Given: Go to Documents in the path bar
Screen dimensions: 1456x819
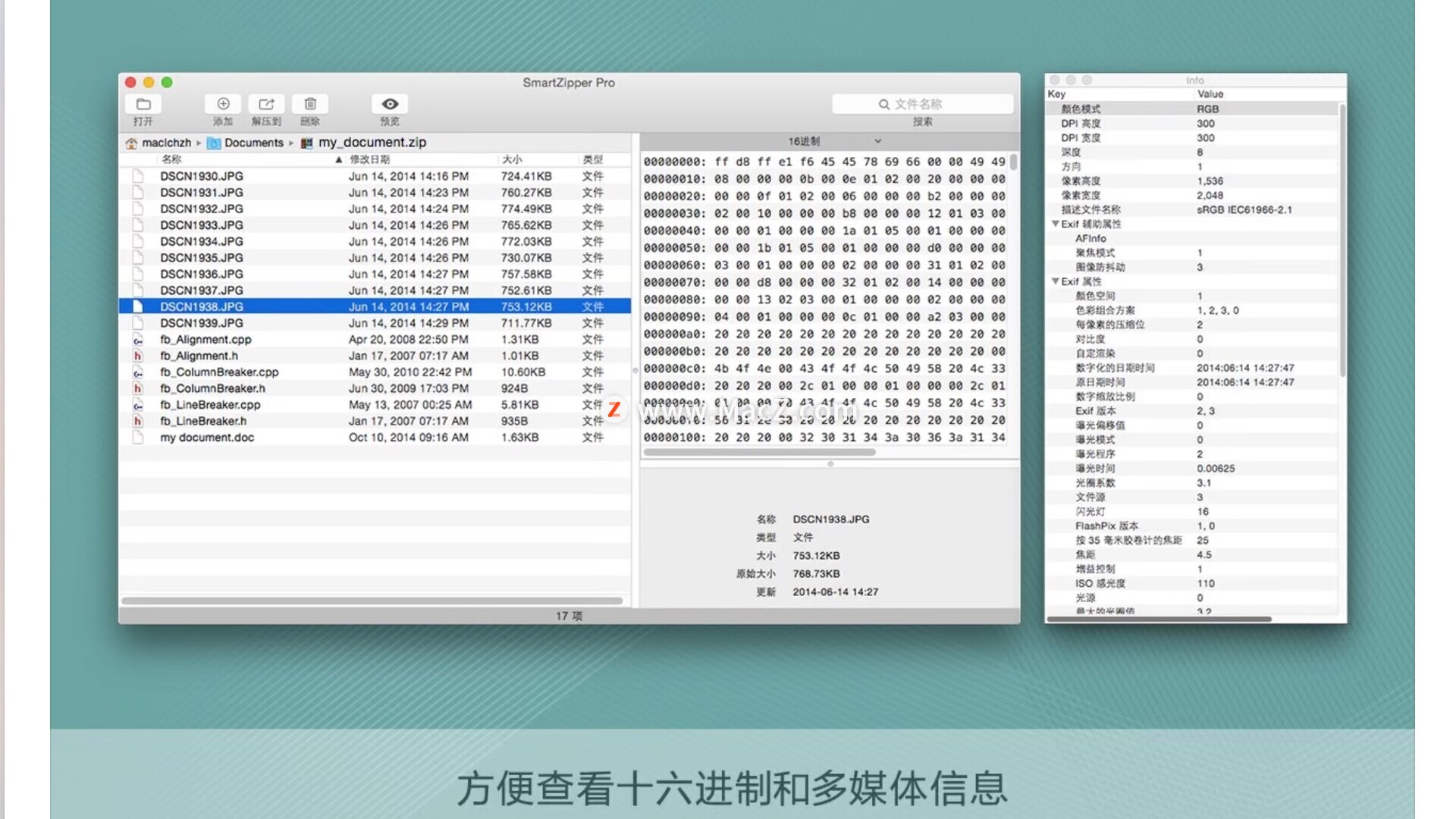Looking at the screenshot, I should coord(253,143).
